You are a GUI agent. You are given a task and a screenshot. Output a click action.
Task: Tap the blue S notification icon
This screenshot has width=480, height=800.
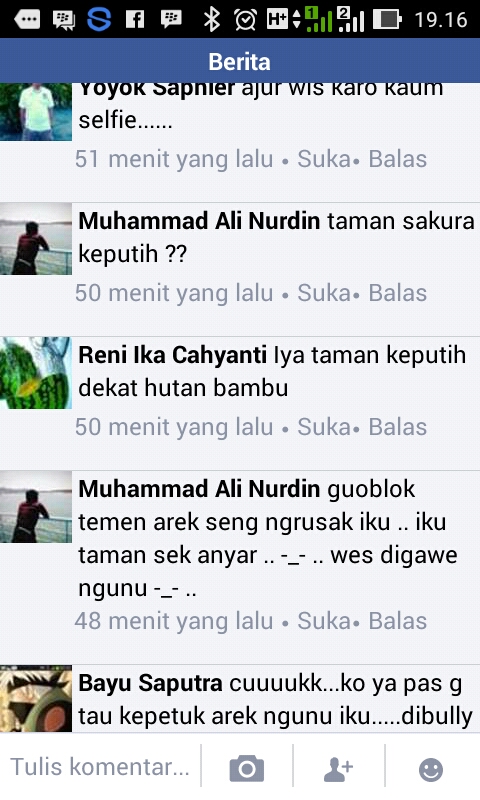coord(98,19)
